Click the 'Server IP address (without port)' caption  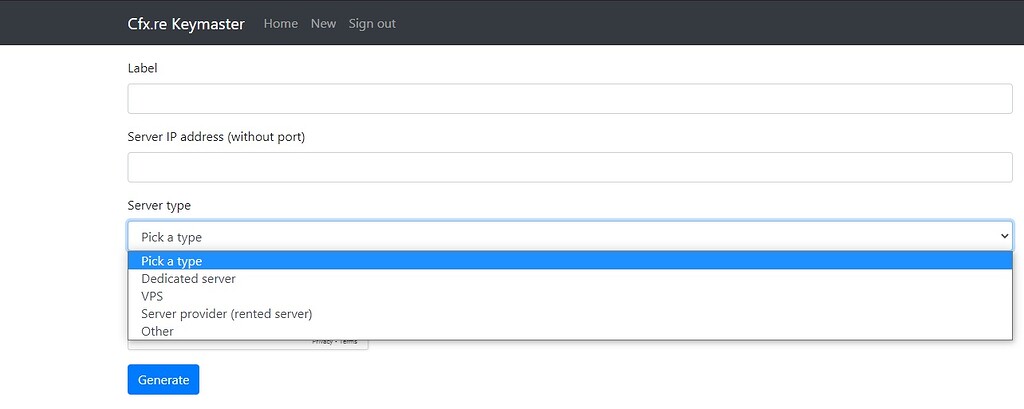point(216,136)
